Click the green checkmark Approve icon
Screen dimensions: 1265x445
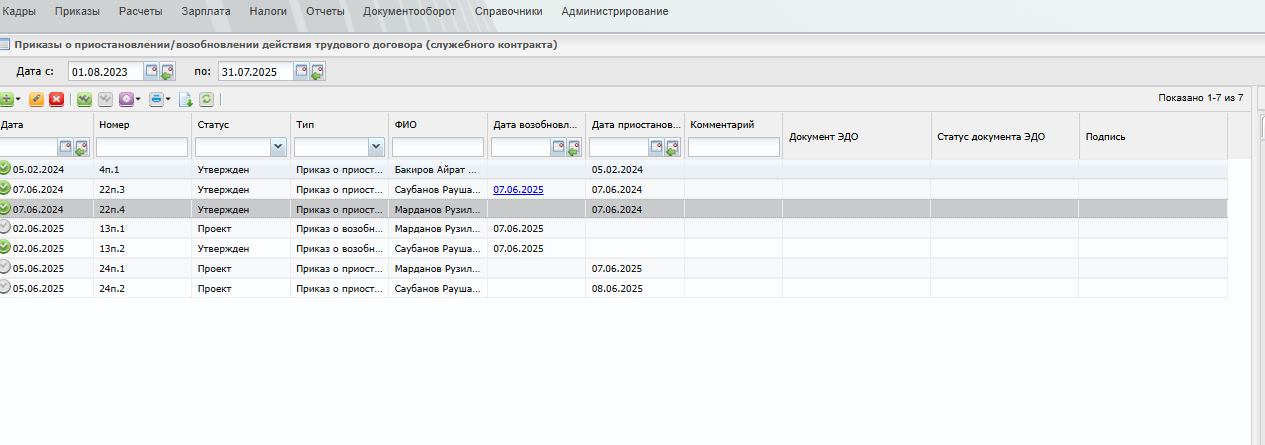coord(85,99)
